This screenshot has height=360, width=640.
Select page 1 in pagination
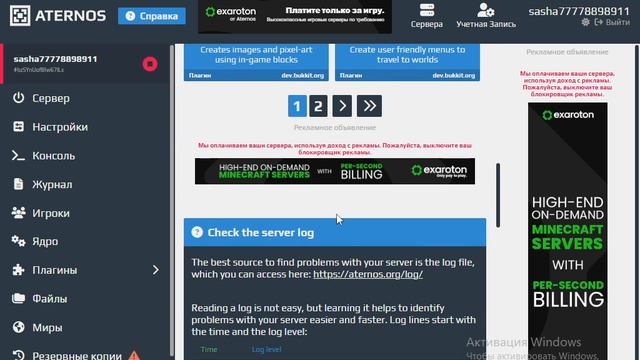coord(297,106)
